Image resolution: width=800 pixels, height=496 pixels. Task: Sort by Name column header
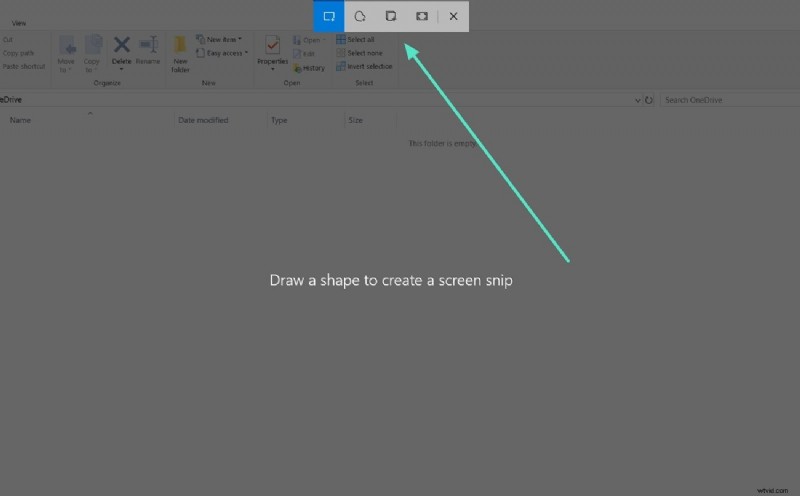pyautogui.click(x=20, y=120)
